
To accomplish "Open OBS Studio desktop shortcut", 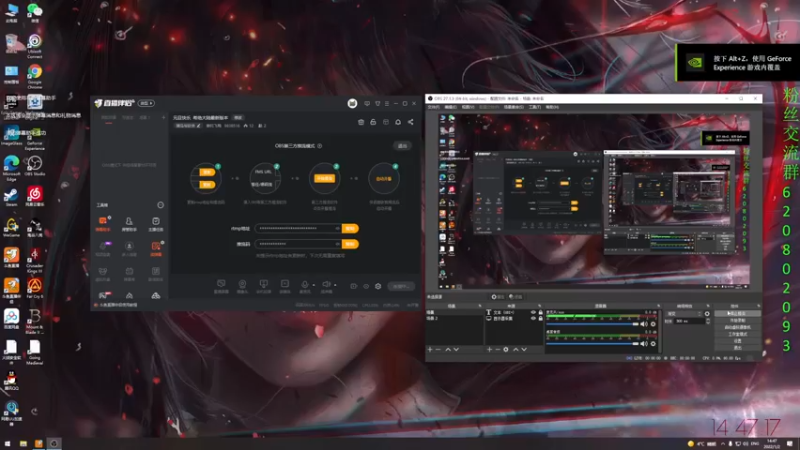I will coord(35,166).
